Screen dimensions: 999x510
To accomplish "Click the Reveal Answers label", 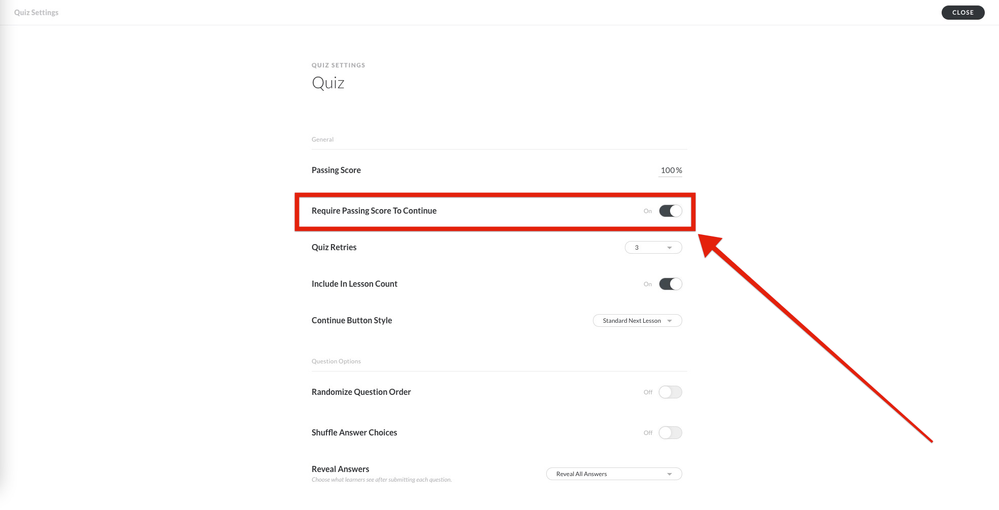I will point(340,469).
